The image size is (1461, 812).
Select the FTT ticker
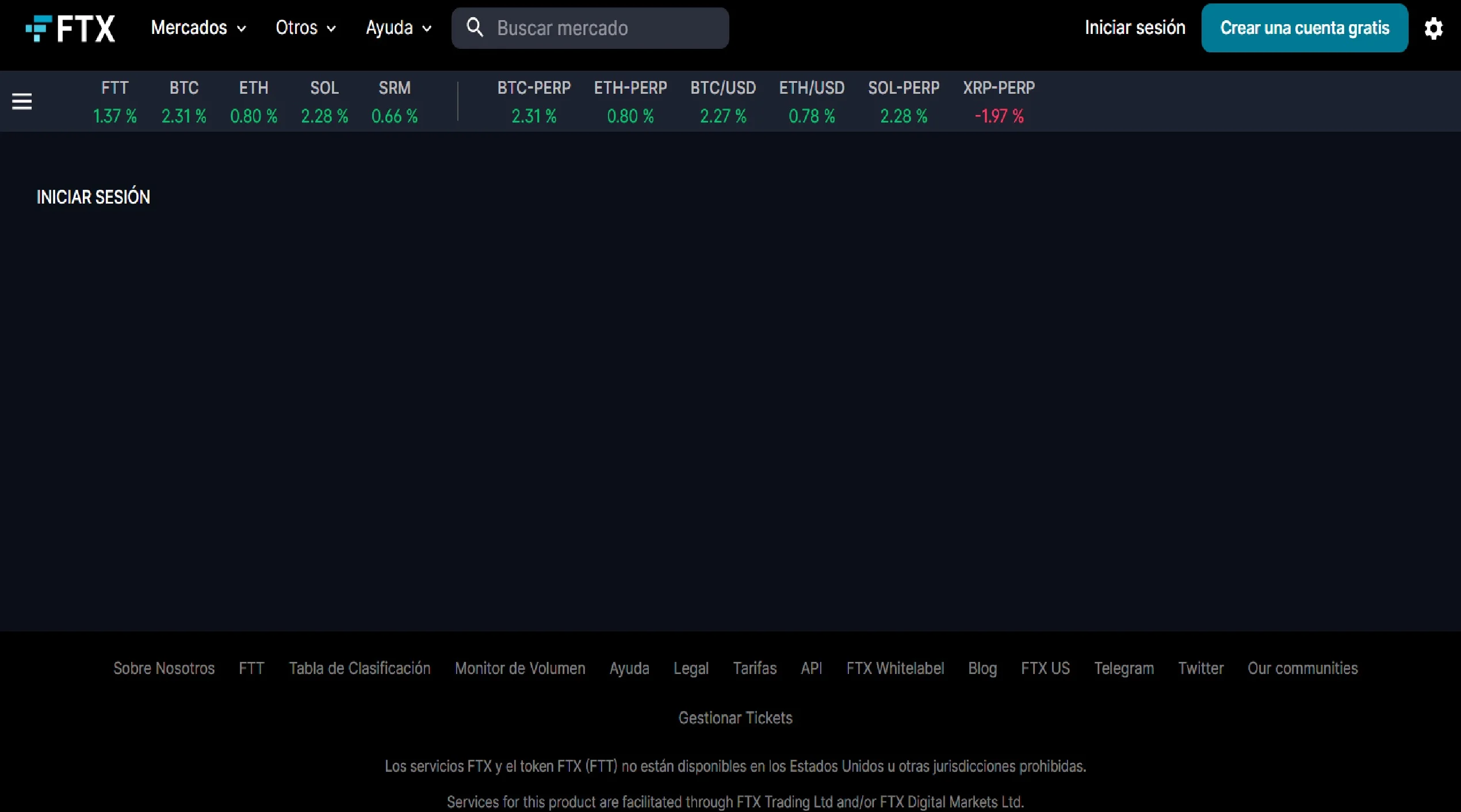pyautogui.click(x=115, y=102)
